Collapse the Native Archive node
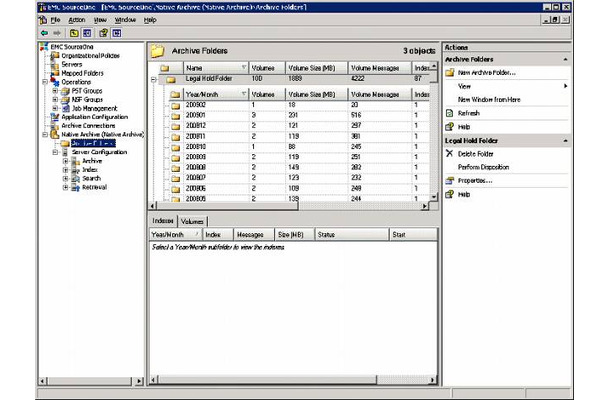Screen dimensions: 610x400 45,135
